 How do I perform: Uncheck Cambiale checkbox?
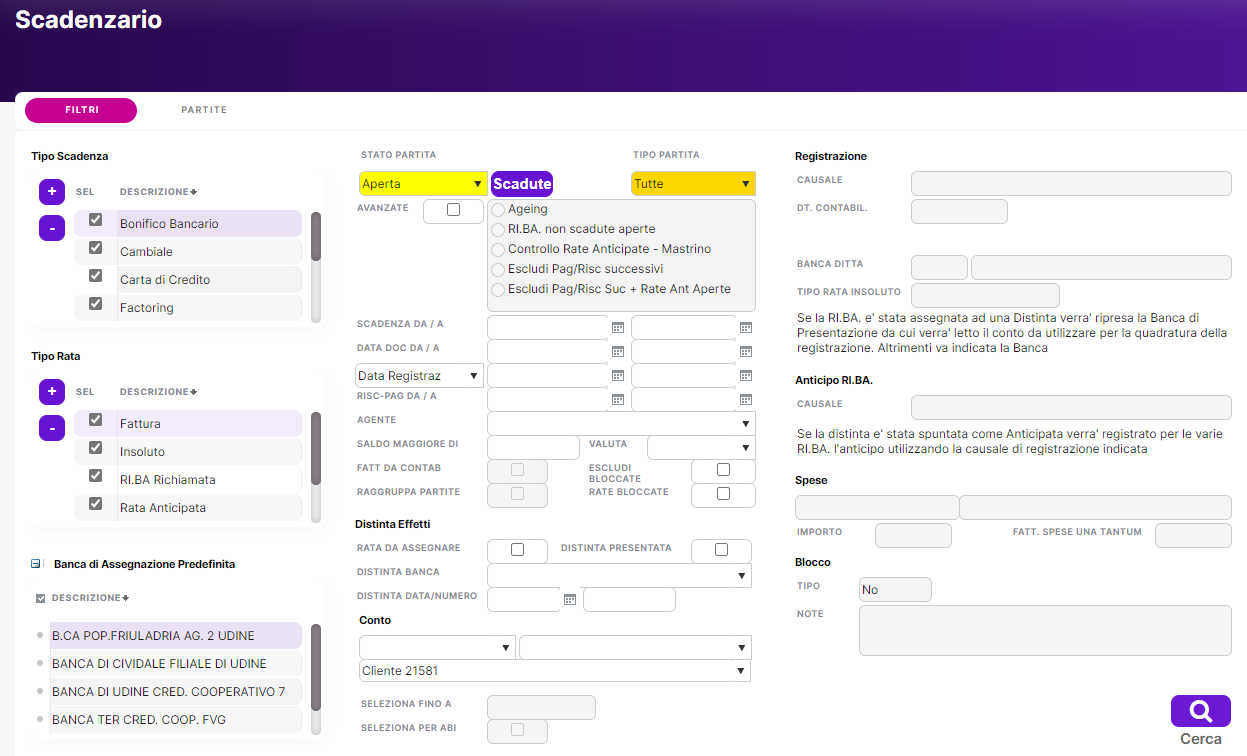[96, 248]
